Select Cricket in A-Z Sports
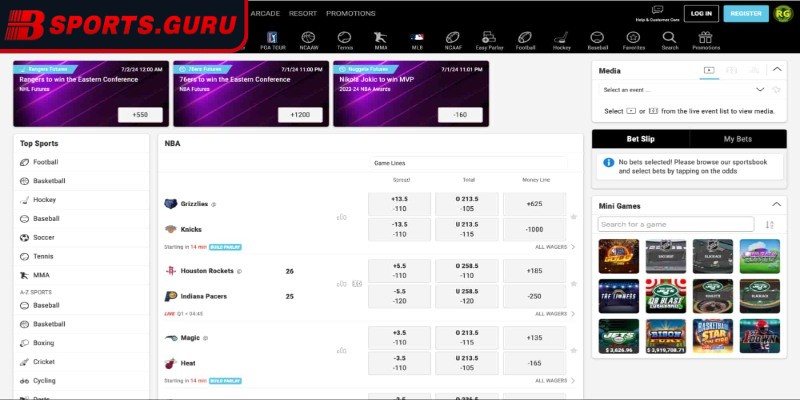This screenshot has height=400, width=800. click(82, 362)
